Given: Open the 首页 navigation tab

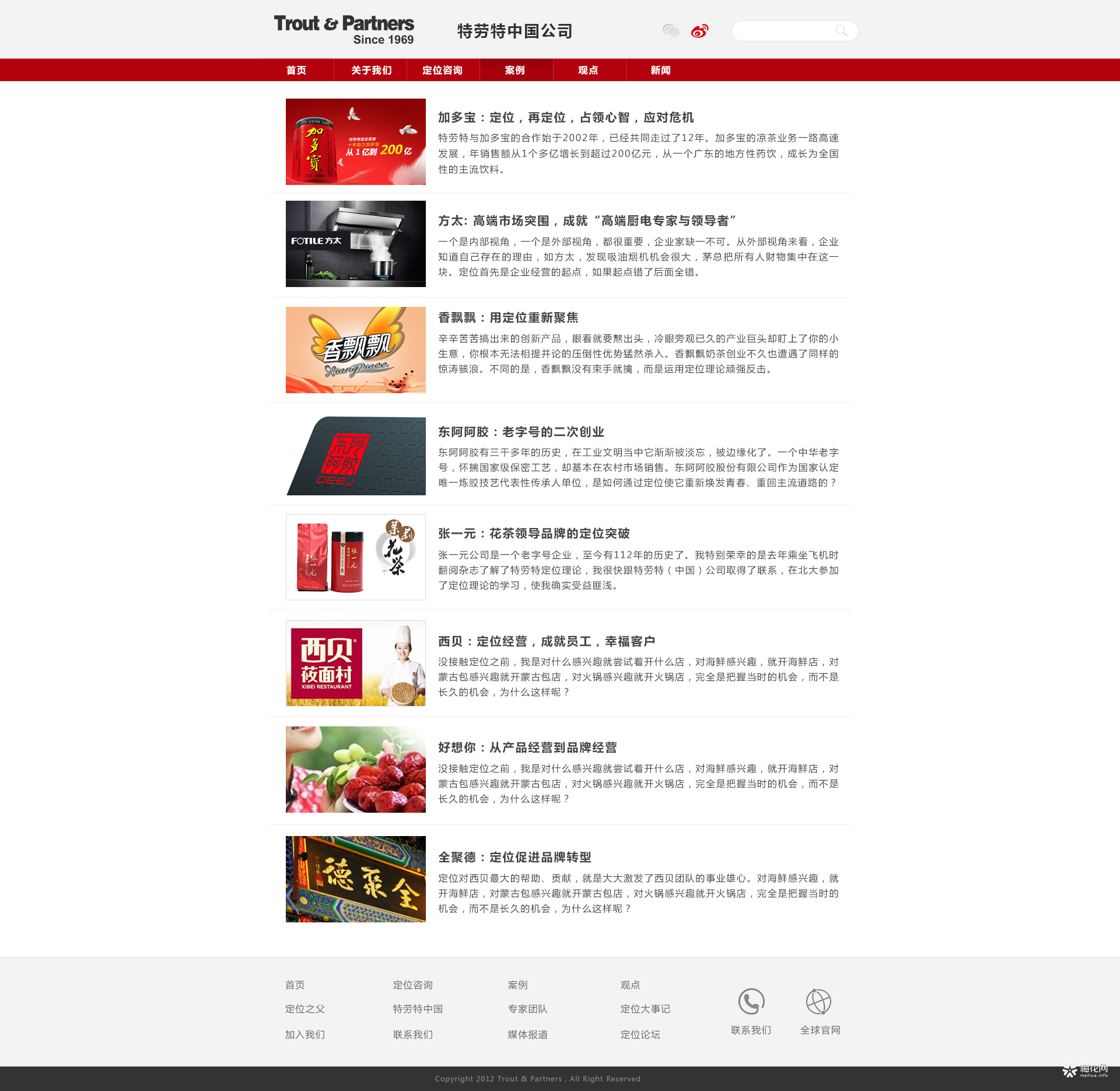Looking at the screenshot, I should [296, 70].
